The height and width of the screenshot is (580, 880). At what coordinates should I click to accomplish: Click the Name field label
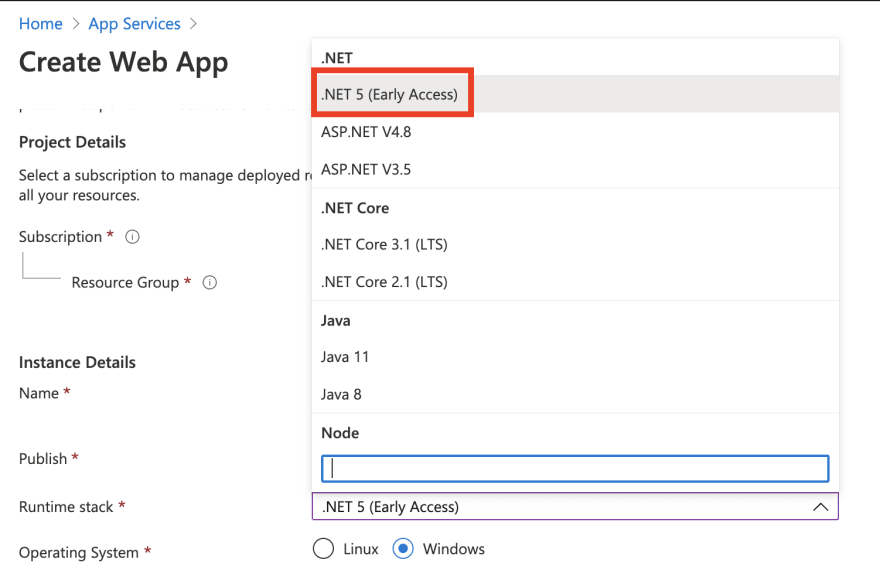(x=39, y=393)
